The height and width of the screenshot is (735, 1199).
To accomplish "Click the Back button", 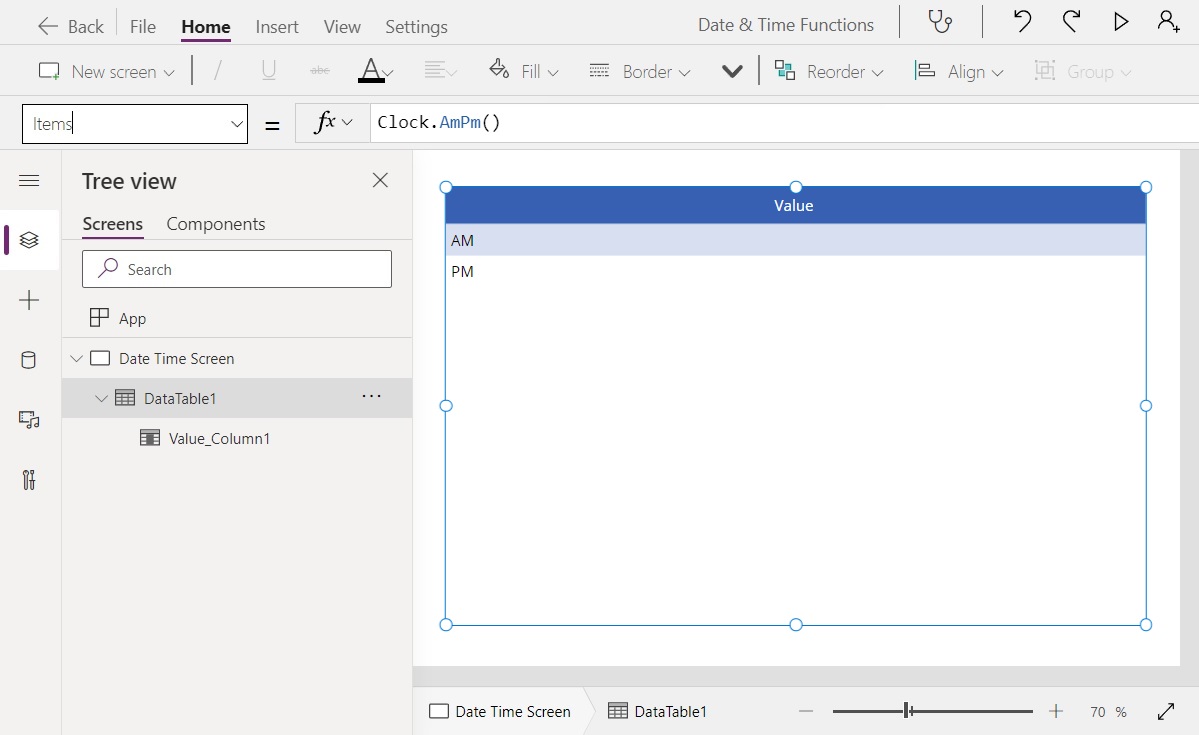I will coord(70,25).
